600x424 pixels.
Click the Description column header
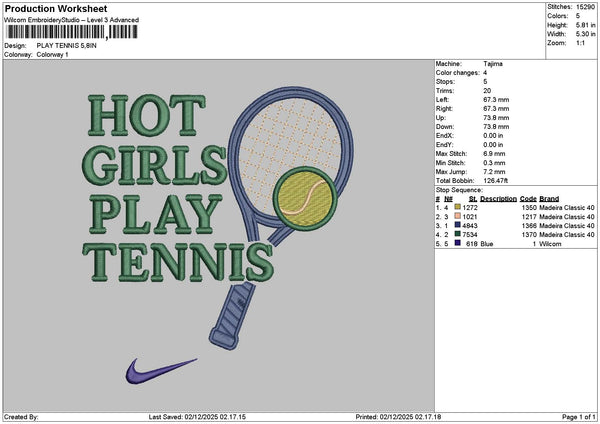(498, 198)
